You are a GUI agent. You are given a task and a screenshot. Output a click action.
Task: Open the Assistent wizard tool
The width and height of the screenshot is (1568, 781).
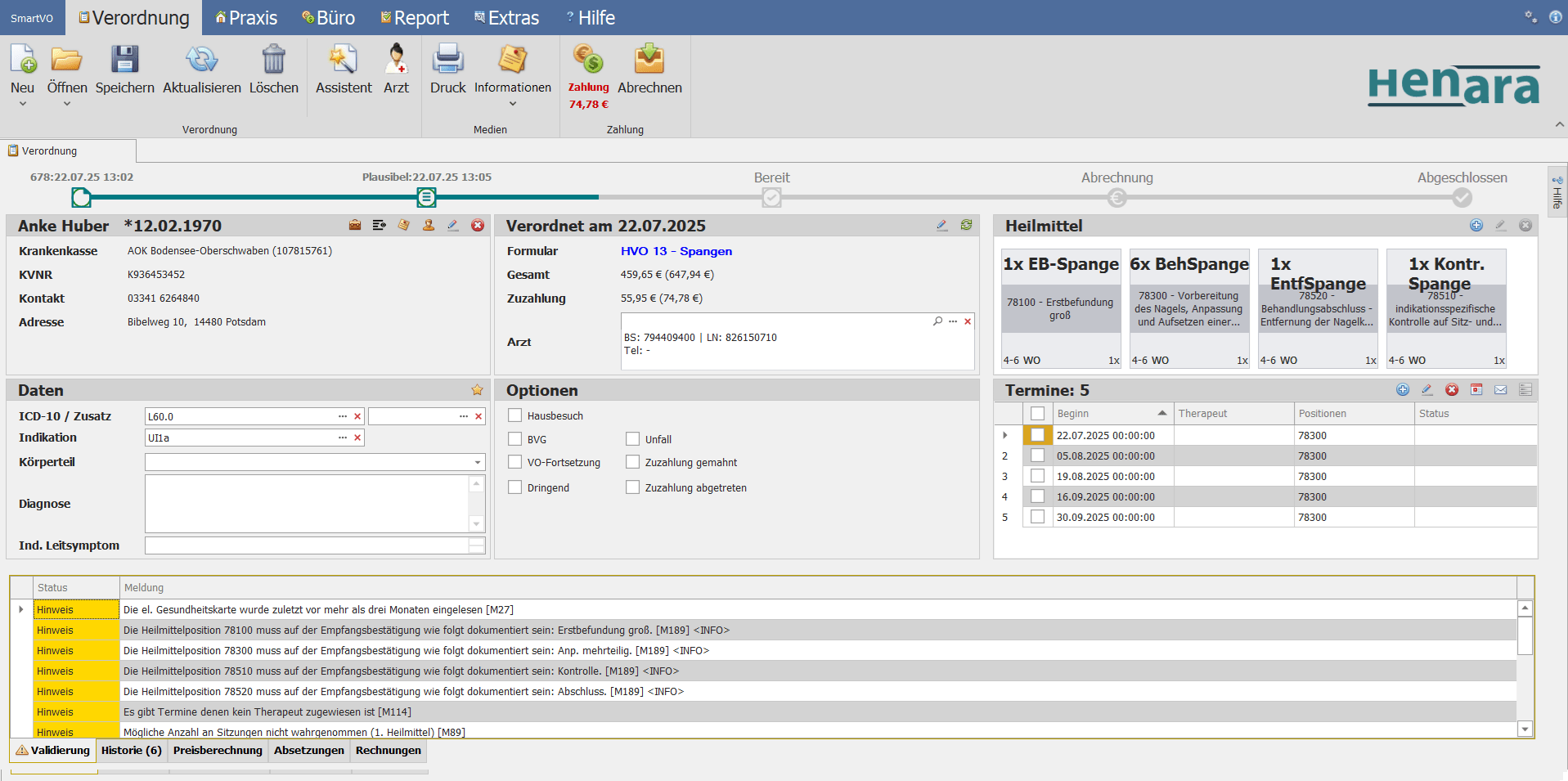(x=343, y=60)
